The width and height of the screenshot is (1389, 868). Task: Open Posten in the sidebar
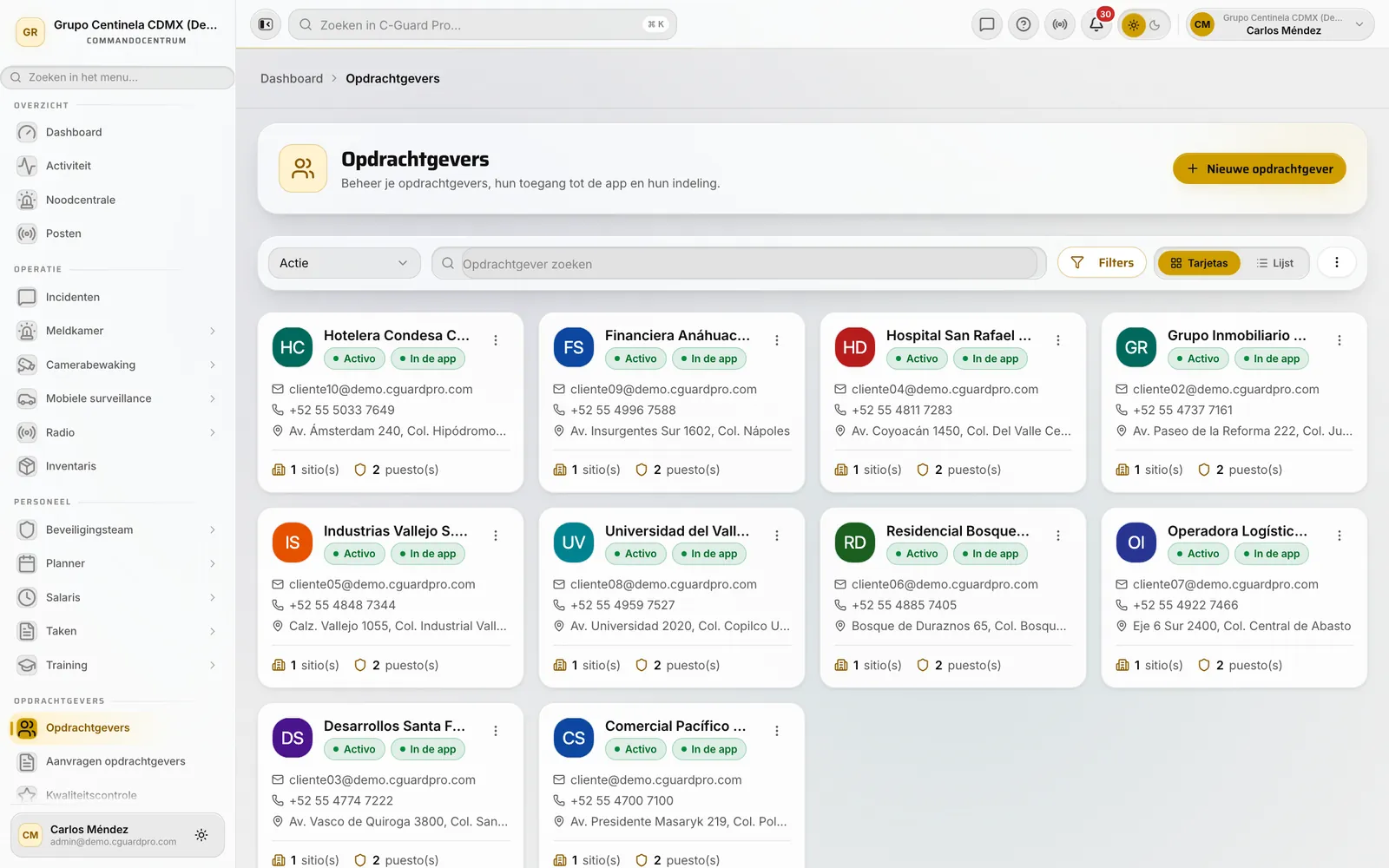pos(117,233)
